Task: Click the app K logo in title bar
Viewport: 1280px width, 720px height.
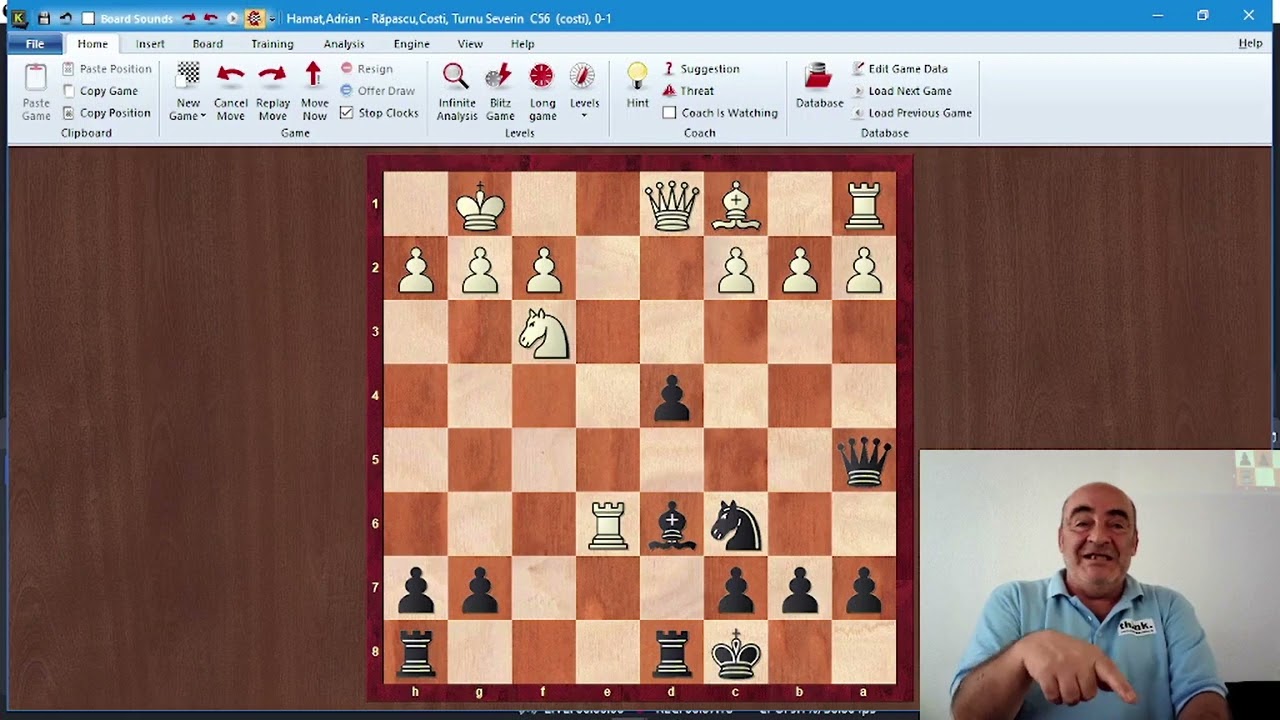Action: point(17,17)
